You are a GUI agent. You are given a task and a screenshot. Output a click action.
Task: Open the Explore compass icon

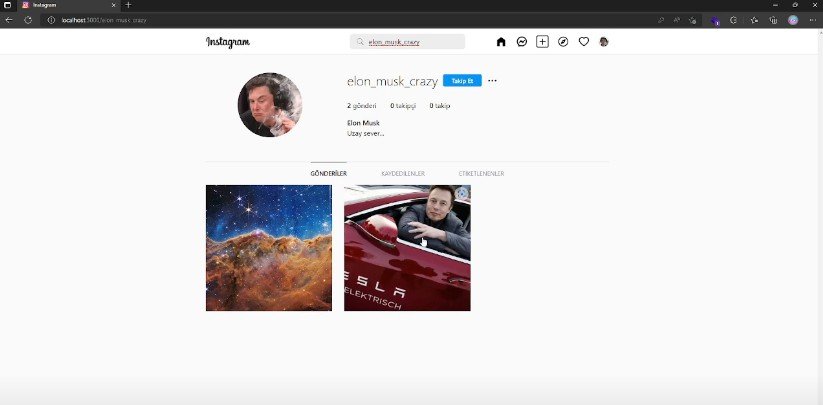coord(563,41)
